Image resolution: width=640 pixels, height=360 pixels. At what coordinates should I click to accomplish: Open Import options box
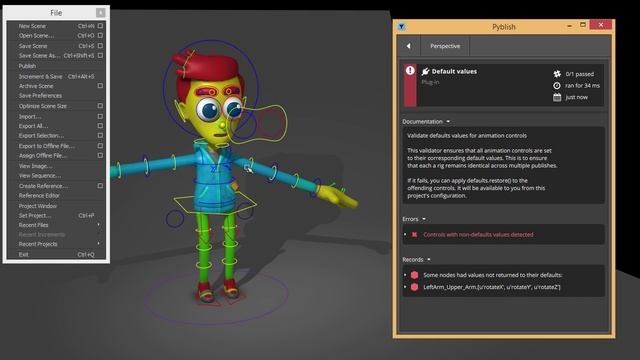coord(100,116)
